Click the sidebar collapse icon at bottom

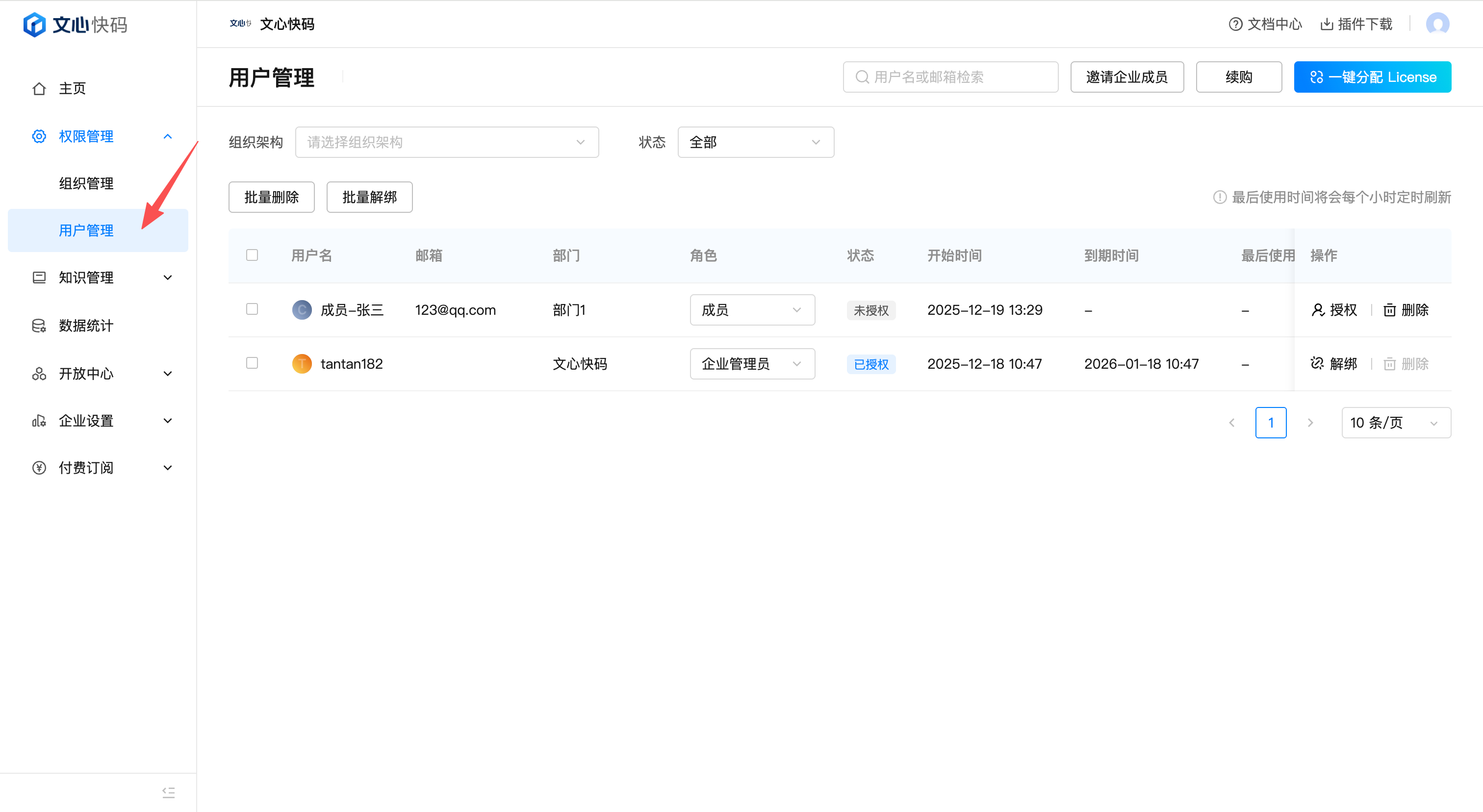(168, 792)
